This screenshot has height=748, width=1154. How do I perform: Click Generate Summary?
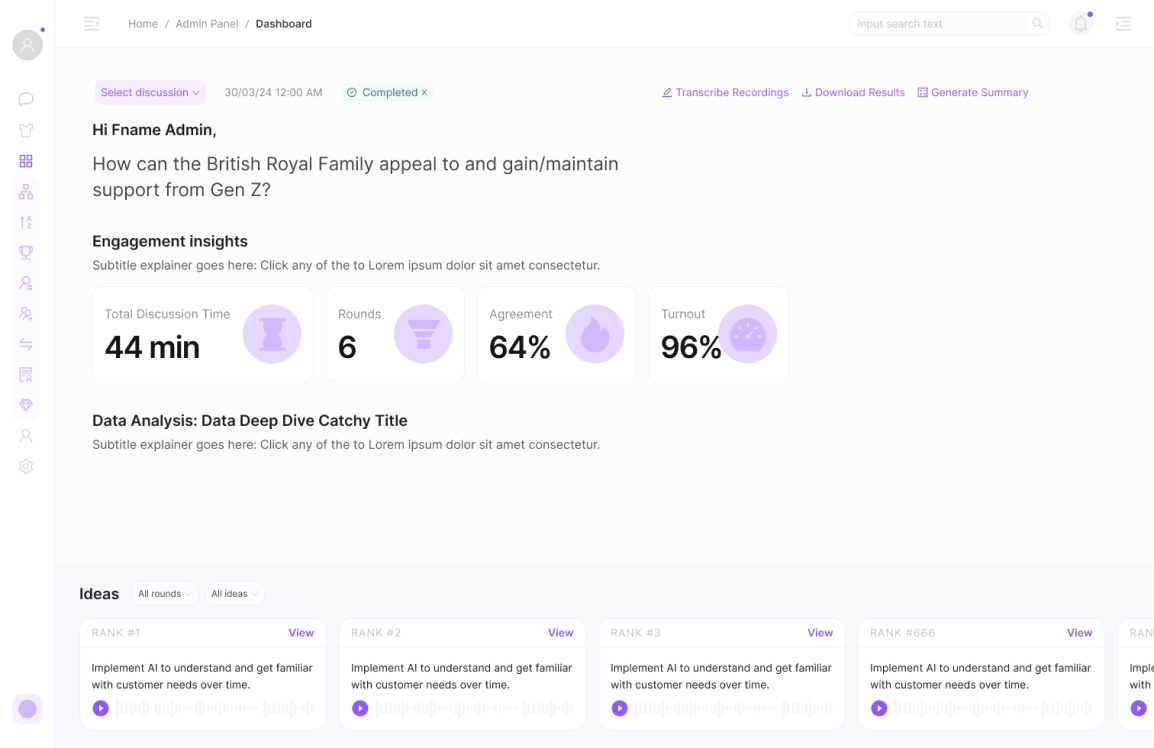pos(973,93)
